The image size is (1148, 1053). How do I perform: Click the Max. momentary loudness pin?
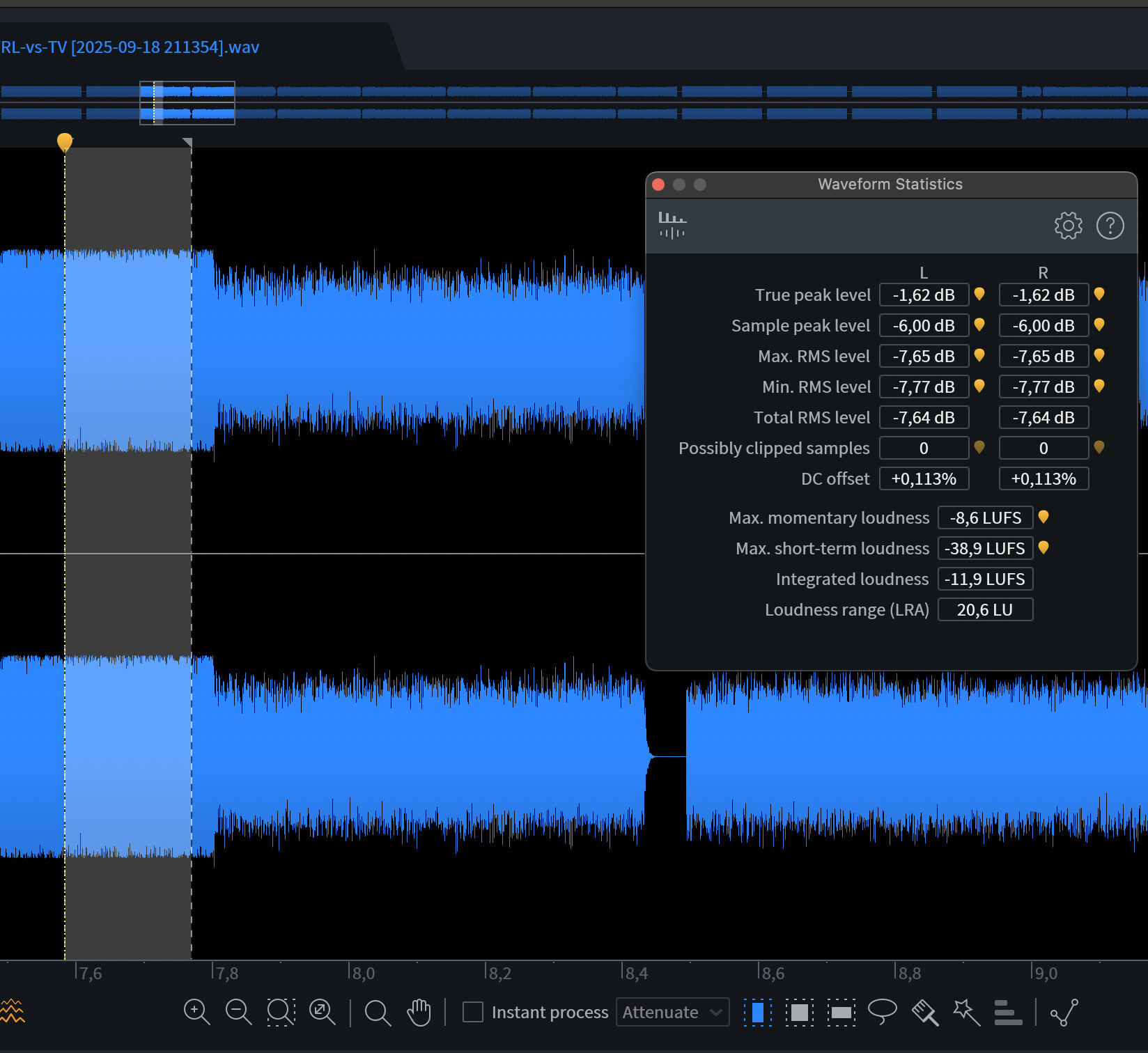point(1044,517)
